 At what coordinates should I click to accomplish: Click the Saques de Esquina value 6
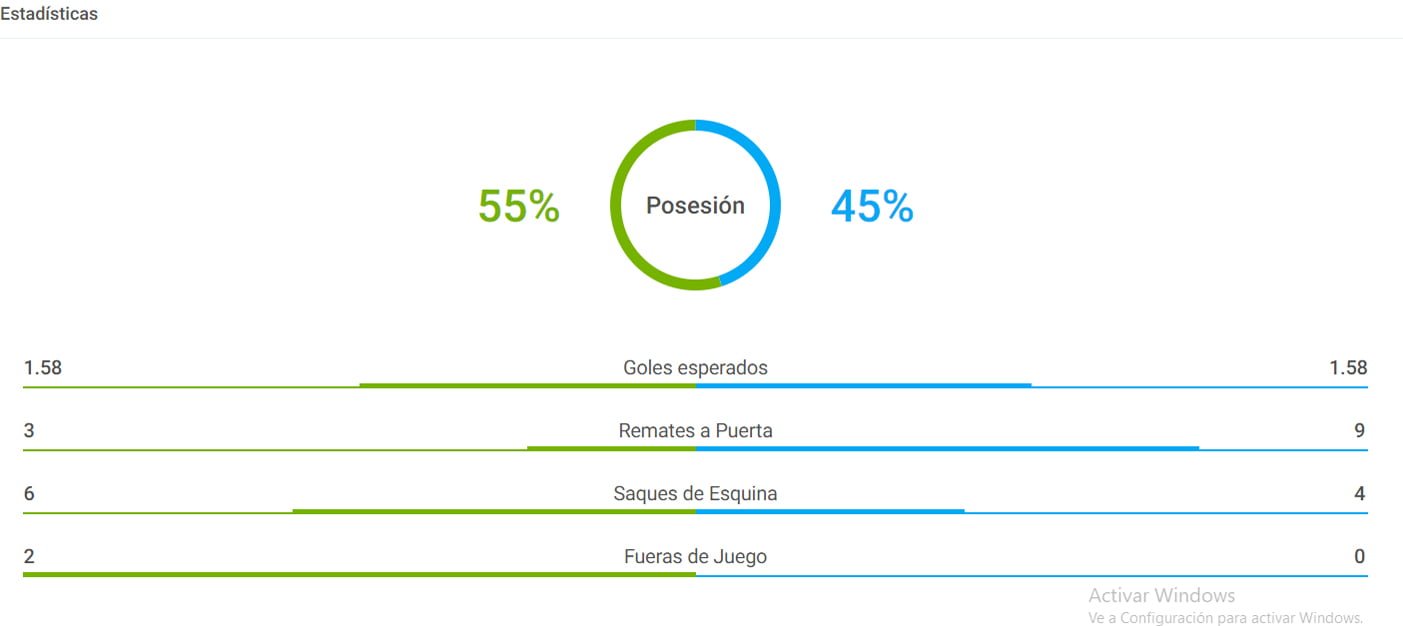(x=29, y=494)
